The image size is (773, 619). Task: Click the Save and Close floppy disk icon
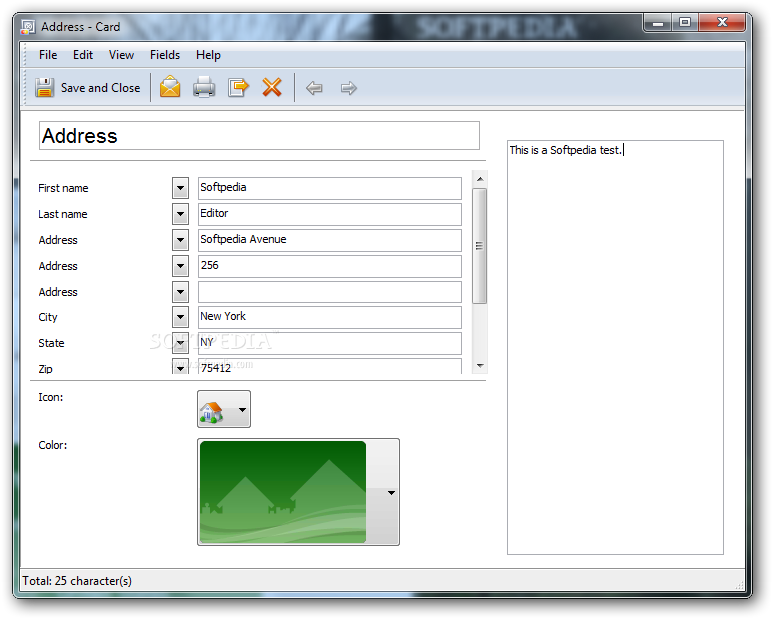pos(44,88)
